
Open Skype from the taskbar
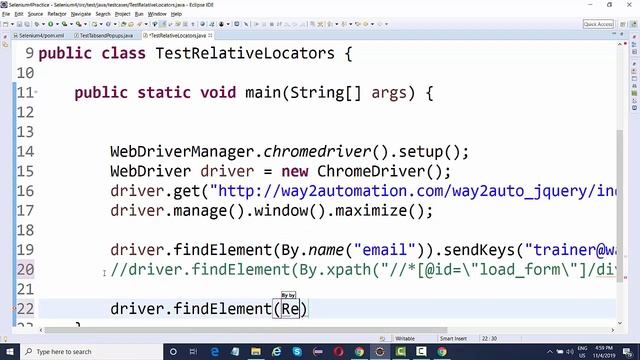pyautogui.click(x=297, y=351)
